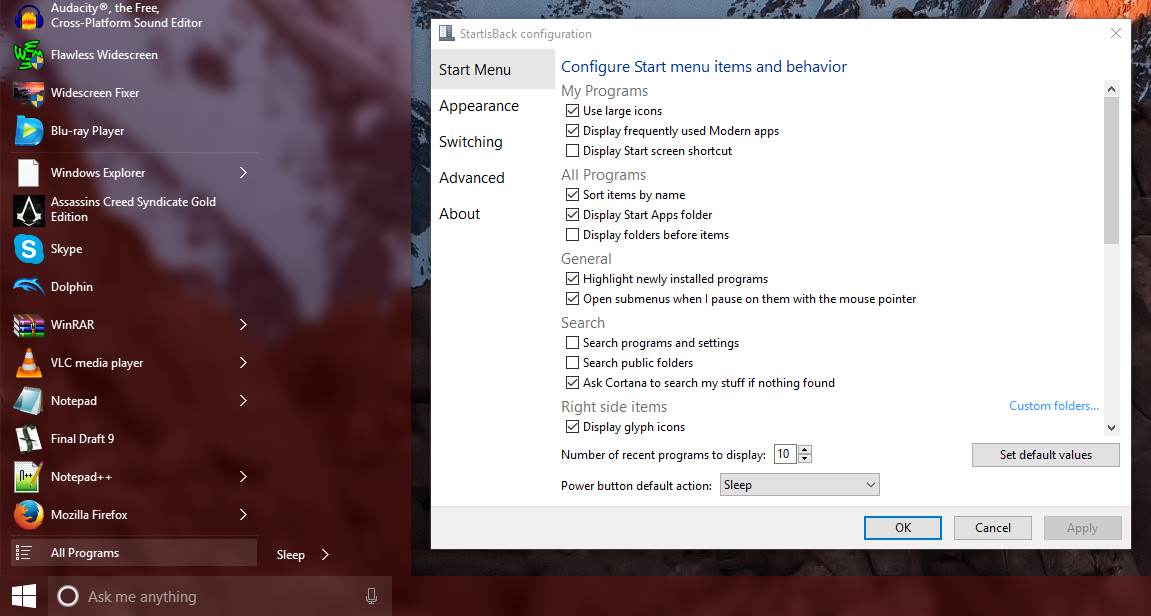Toggle Use large icons checkbox
1151x616 pixels.
tap(573, 111)
